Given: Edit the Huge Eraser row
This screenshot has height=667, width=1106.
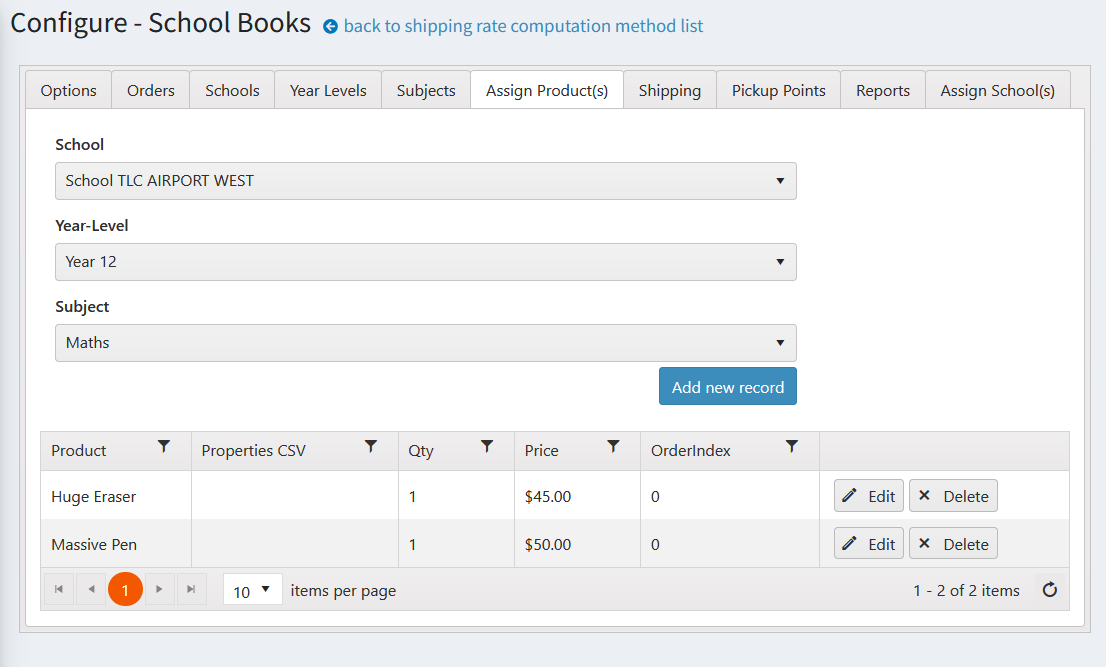Looking at the screenshot, I should coord(869,496).
